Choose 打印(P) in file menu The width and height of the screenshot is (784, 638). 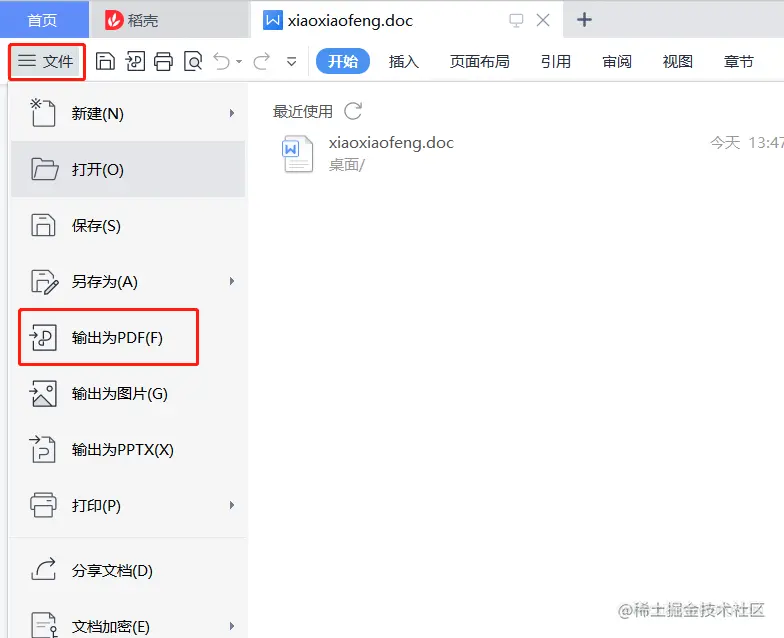tap(128, 506)
